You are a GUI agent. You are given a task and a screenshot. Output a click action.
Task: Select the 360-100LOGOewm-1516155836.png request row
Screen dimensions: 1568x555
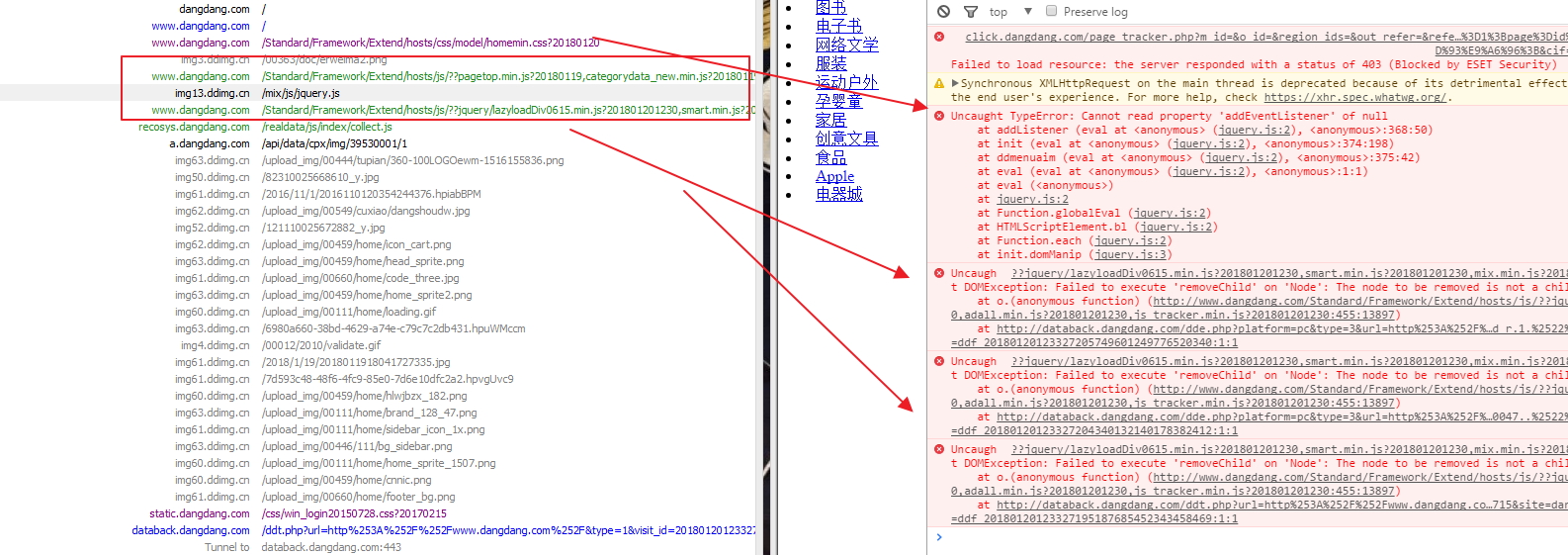point(378,160)
